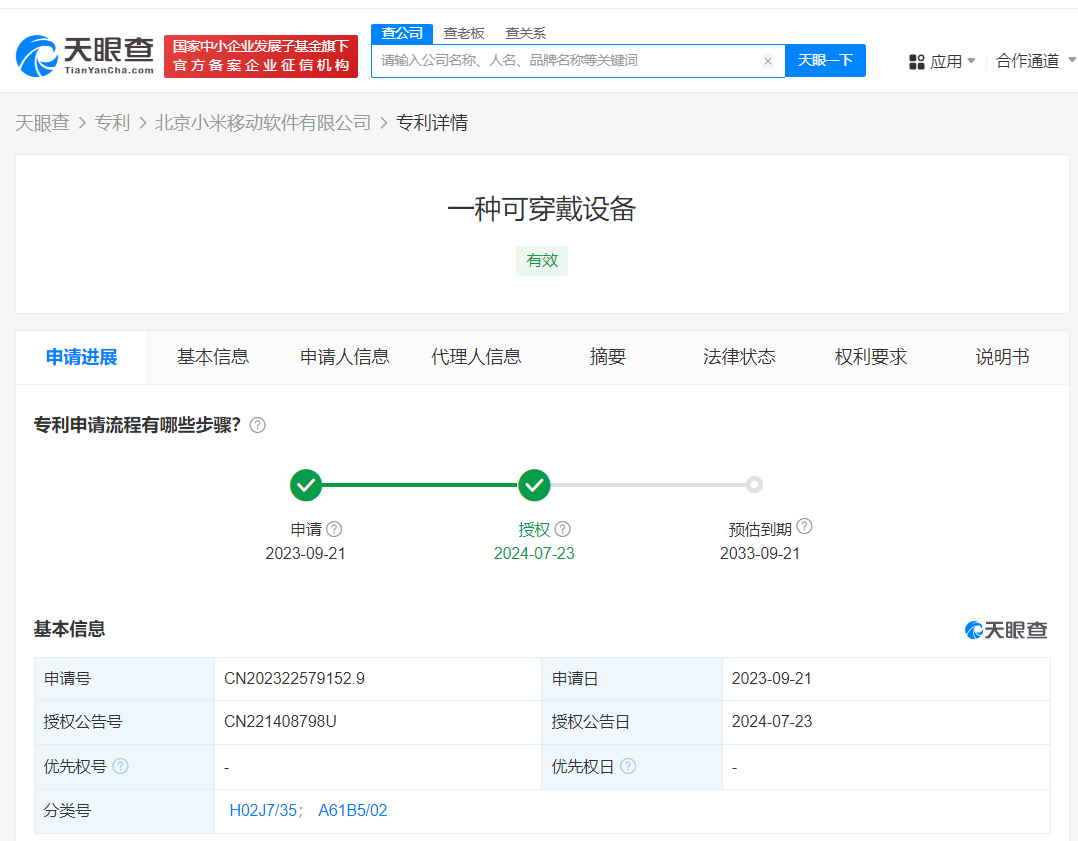Screen dimensions: 1078x841
Task: Switch to the 摘要 tab
Action: pyautogui.click(x=607, y=357)
